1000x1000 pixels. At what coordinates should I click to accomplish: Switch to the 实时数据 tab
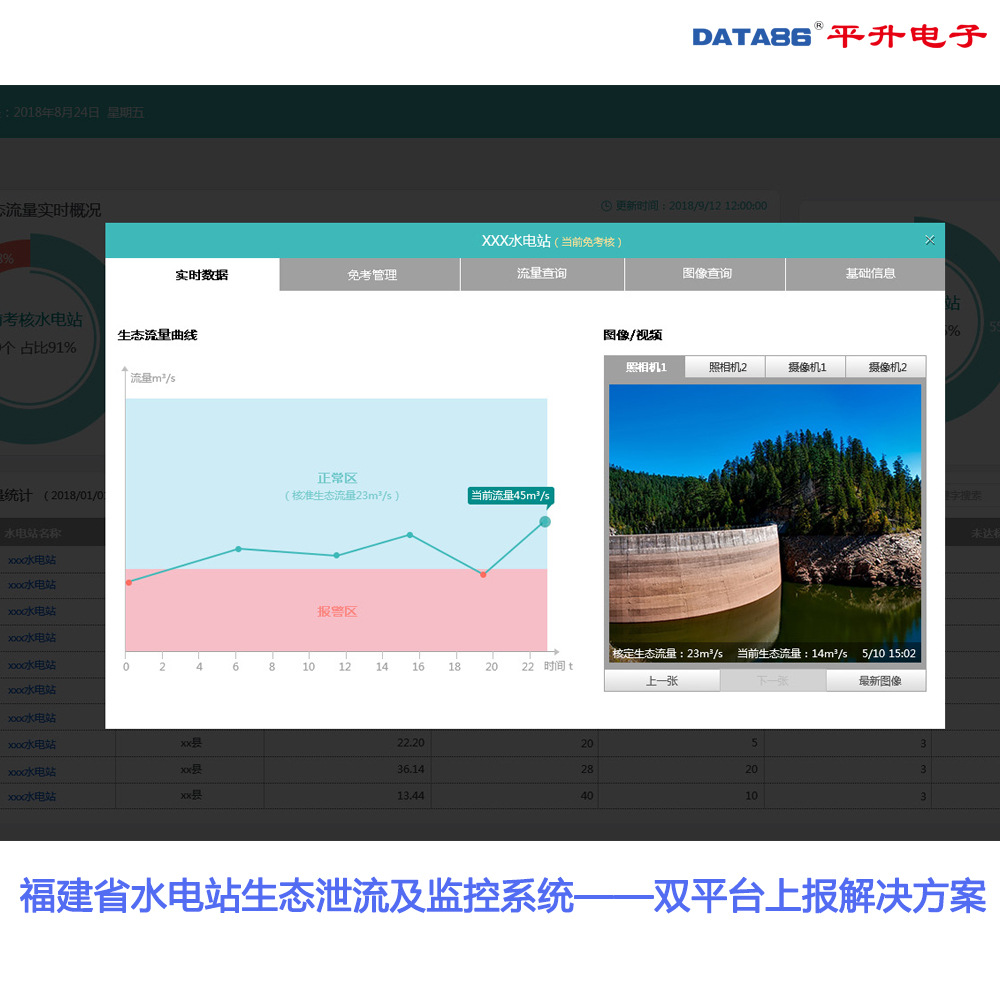tap(193, 274)
